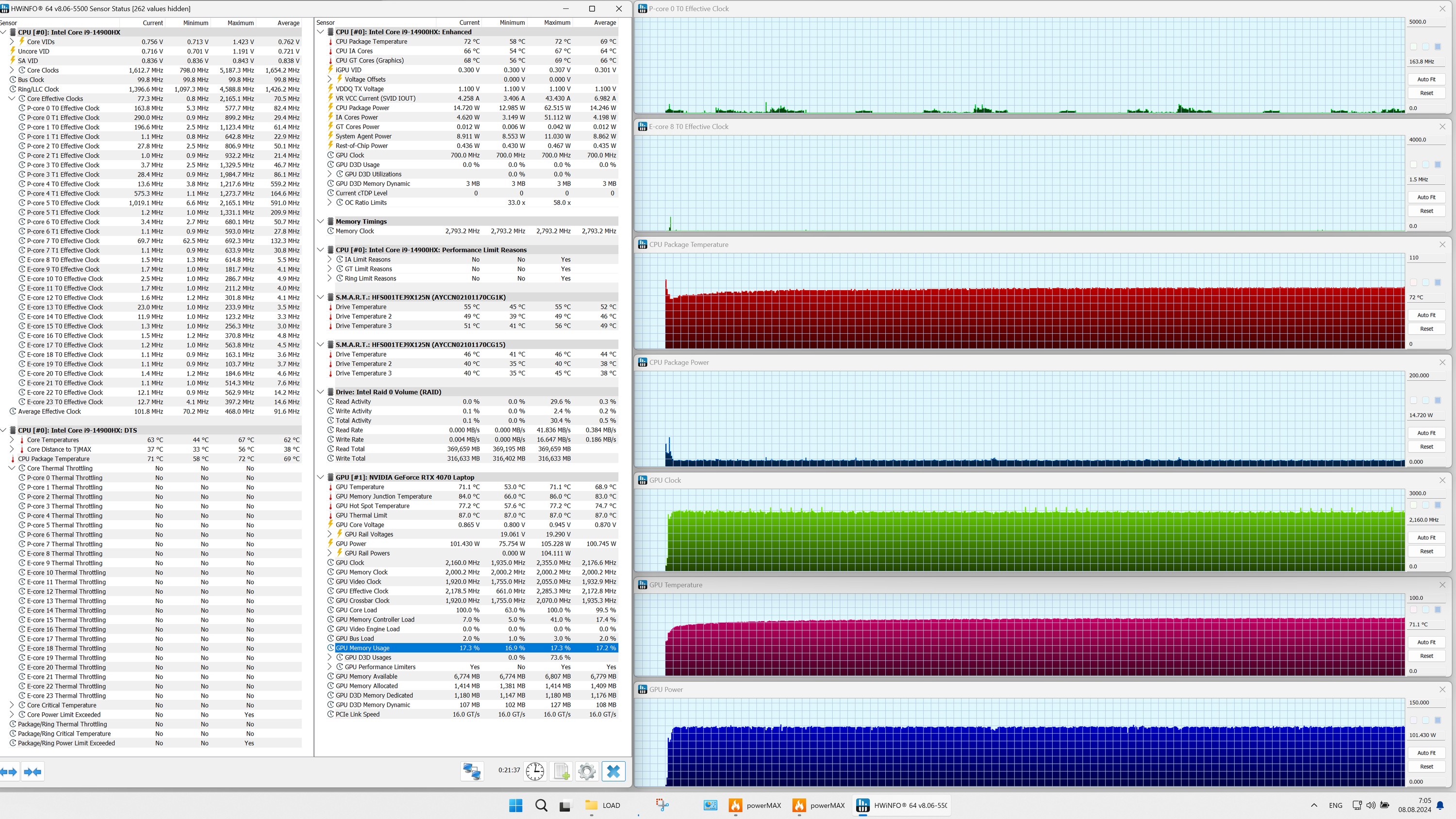Open HWiNFO 64 taskbar item
This screenshot has width=1456, height=819.
[x=902, y=805]
